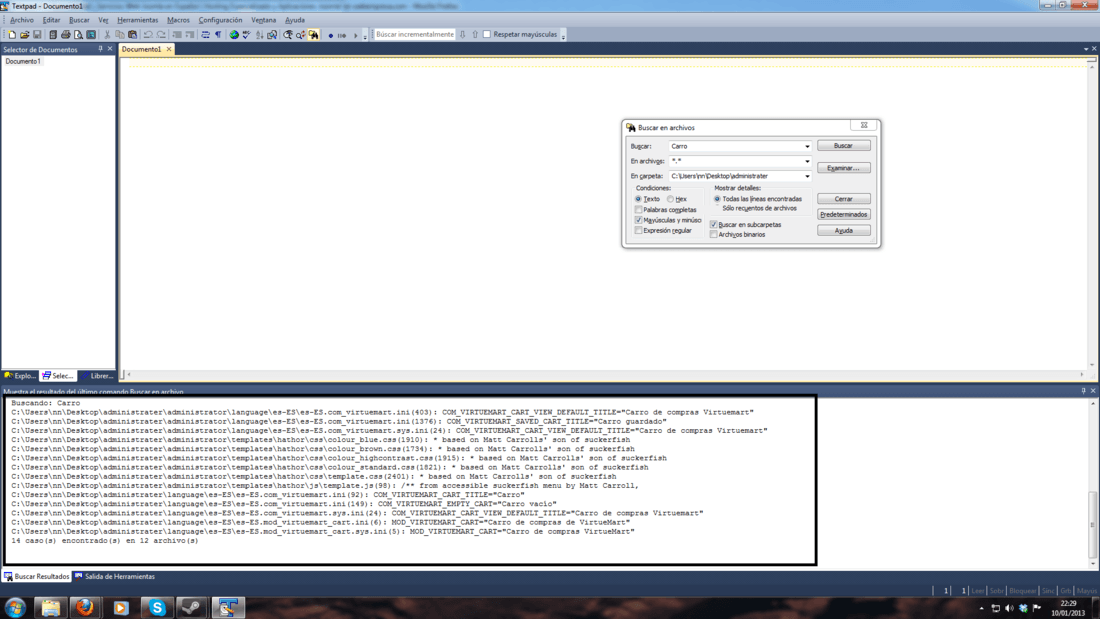
Task: Open the Editar menu
Action: click(51, 20)
